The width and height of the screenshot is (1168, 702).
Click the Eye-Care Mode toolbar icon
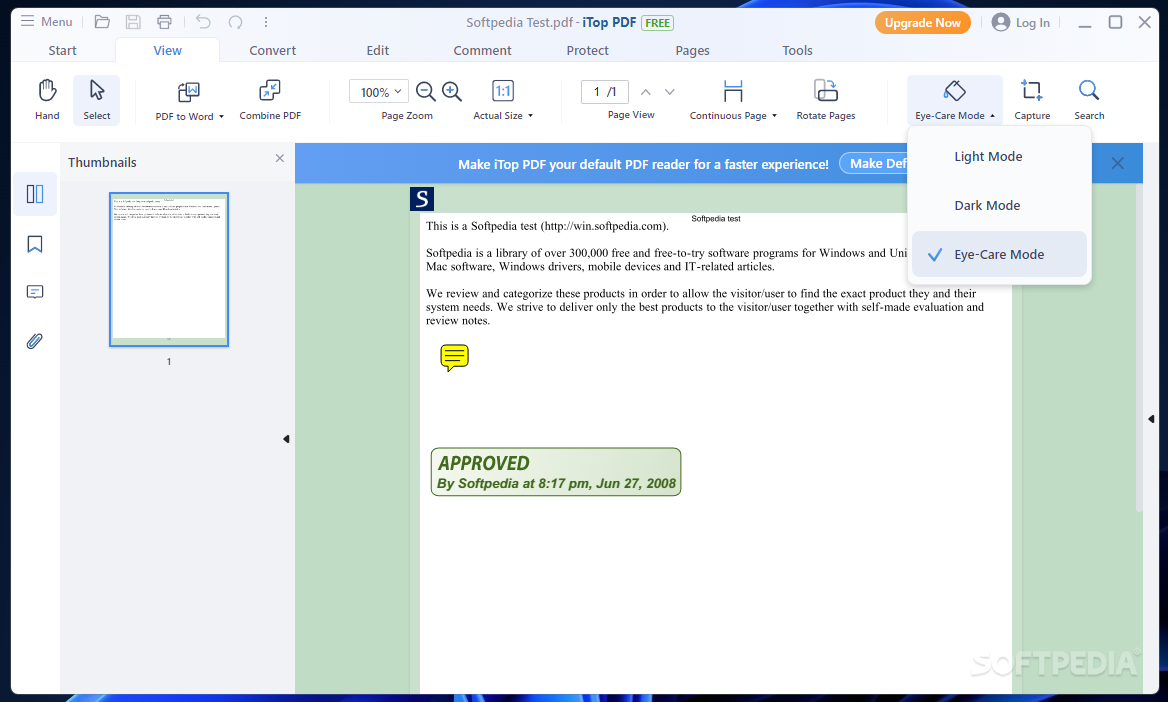954,91
